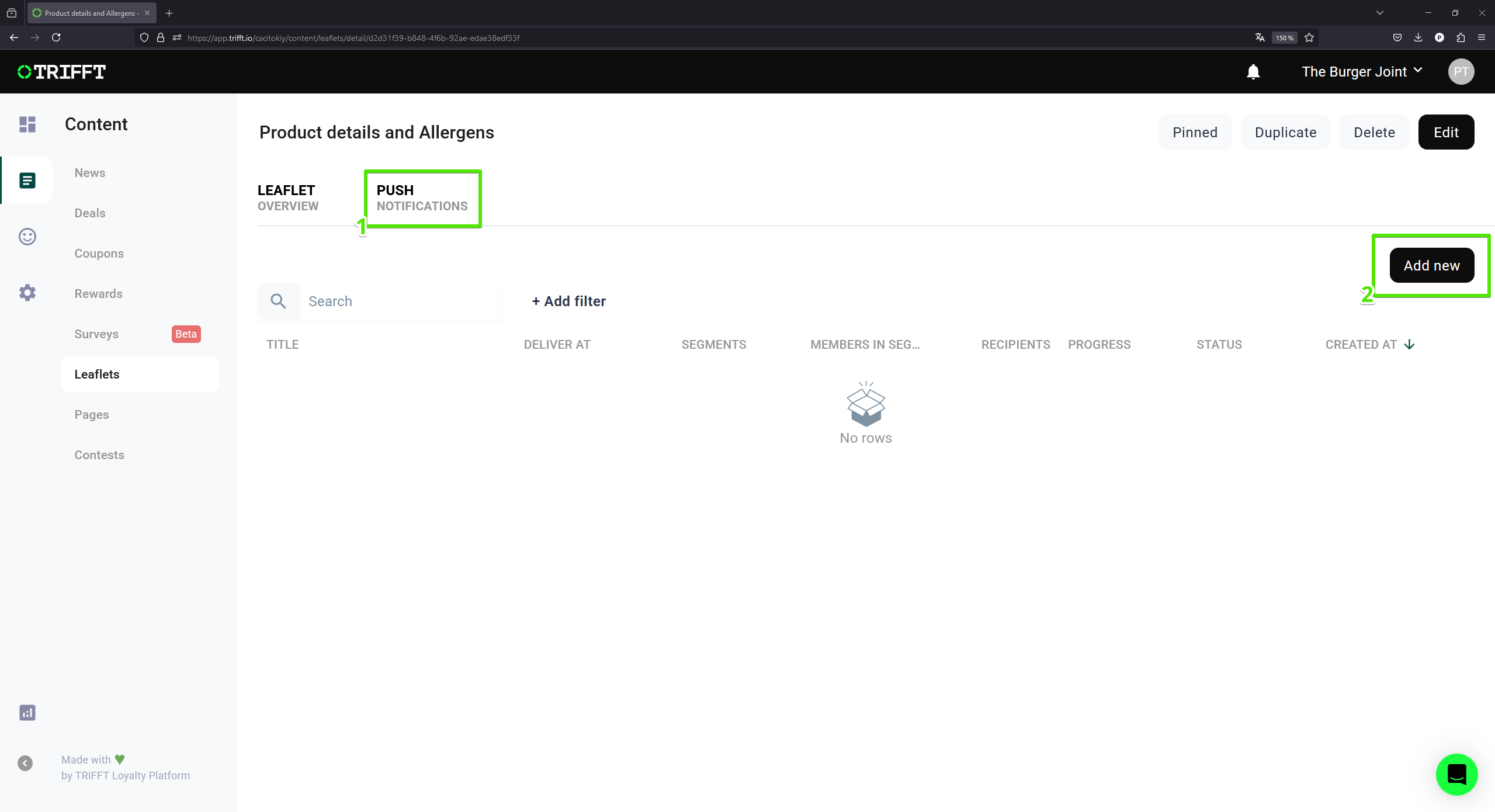The height and width of the screenshot is (812, 1495).
Task: Toggle the Pinned button
Action: tap(1195, 133)
